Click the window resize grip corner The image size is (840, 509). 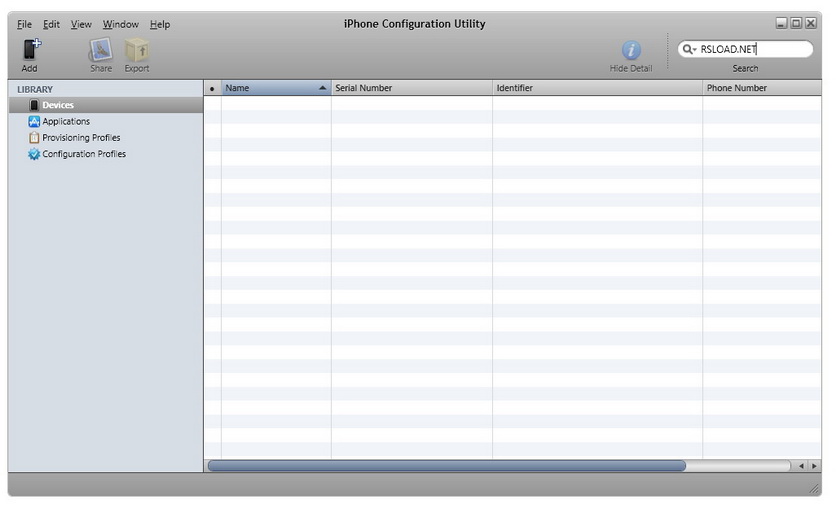pyautogui.click(x=814, y=488)
